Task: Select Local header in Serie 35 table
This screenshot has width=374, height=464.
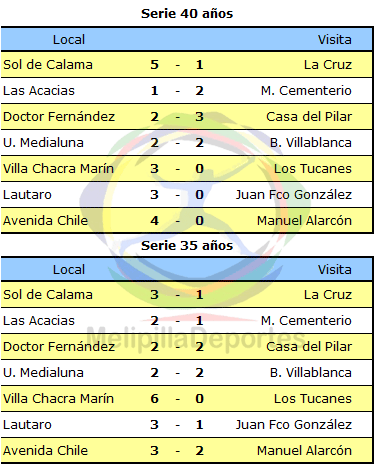Action: [69, 270]
